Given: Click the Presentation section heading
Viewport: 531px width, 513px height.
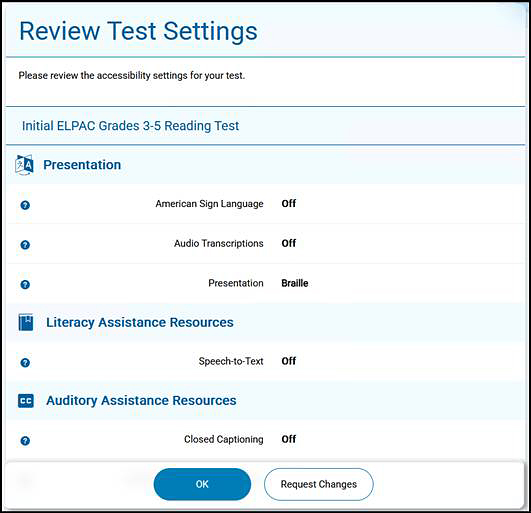Looking at the screenshot, I should (82, 165).
